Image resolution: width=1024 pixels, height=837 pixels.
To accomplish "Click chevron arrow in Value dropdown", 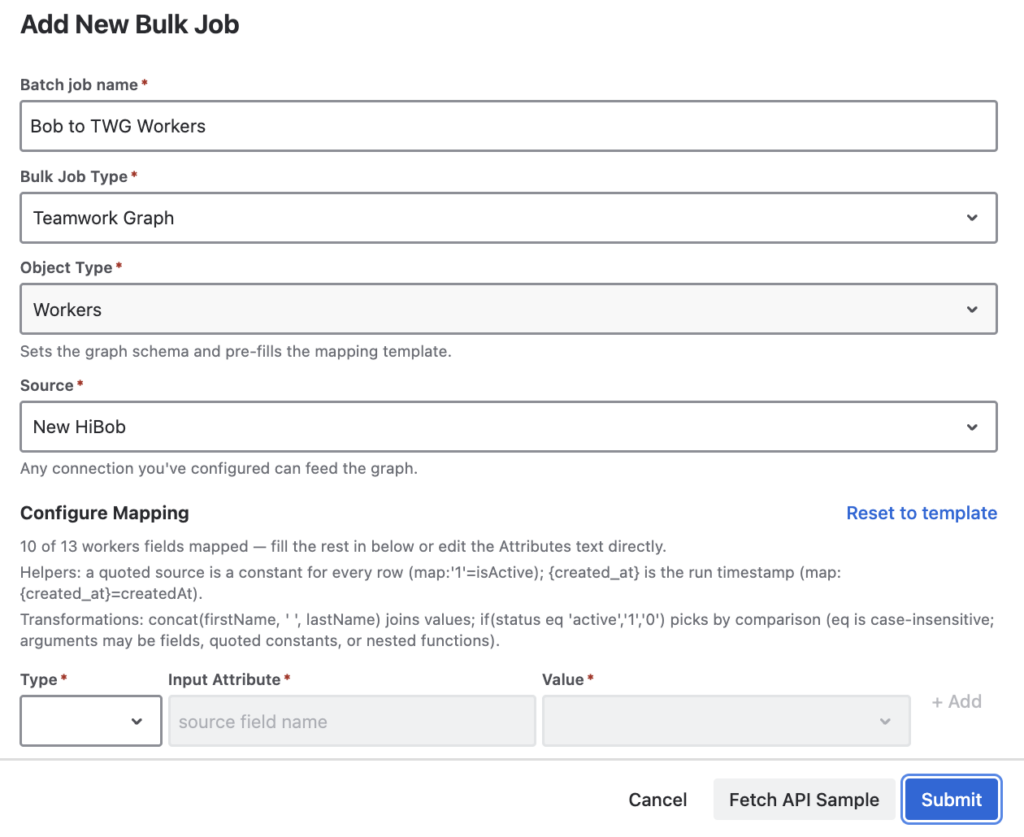I will pos(885,721).
